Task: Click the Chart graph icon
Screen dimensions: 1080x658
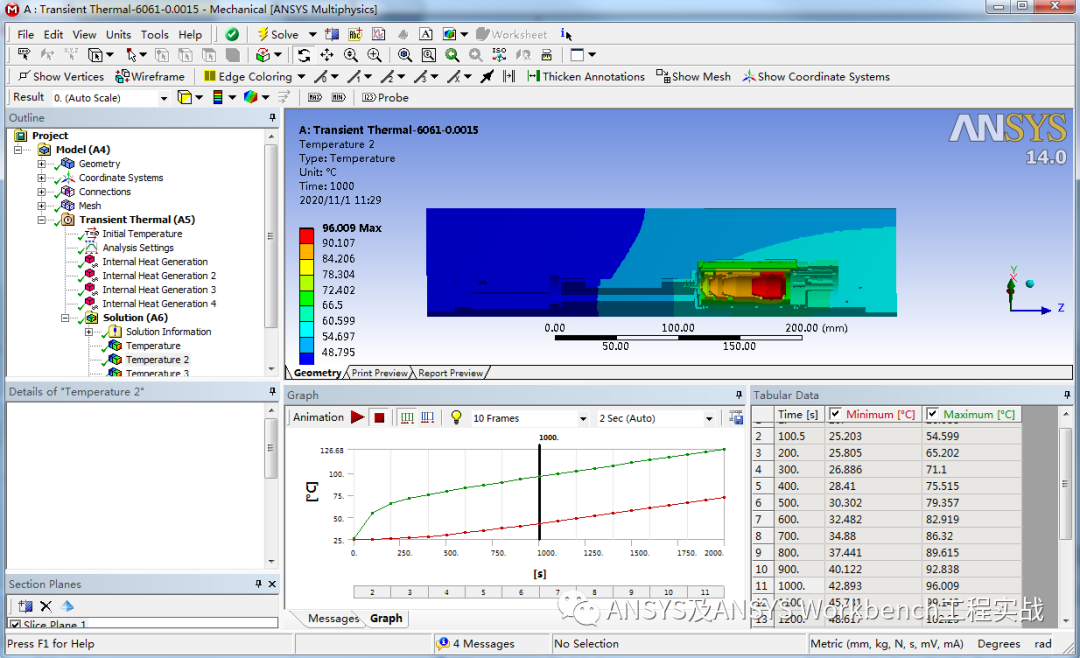Action: pyautogui.click(x=379, y=34)
